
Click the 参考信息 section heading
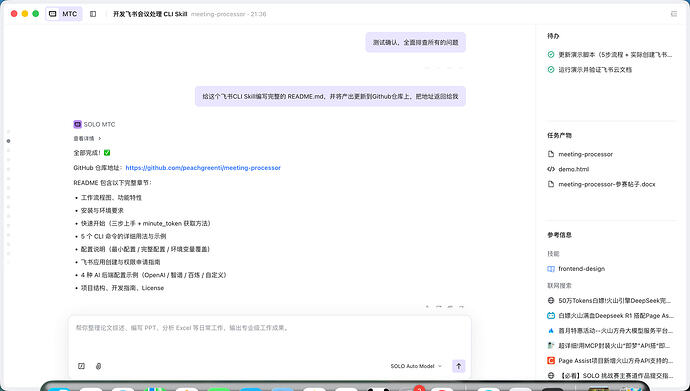coord(559,235)
